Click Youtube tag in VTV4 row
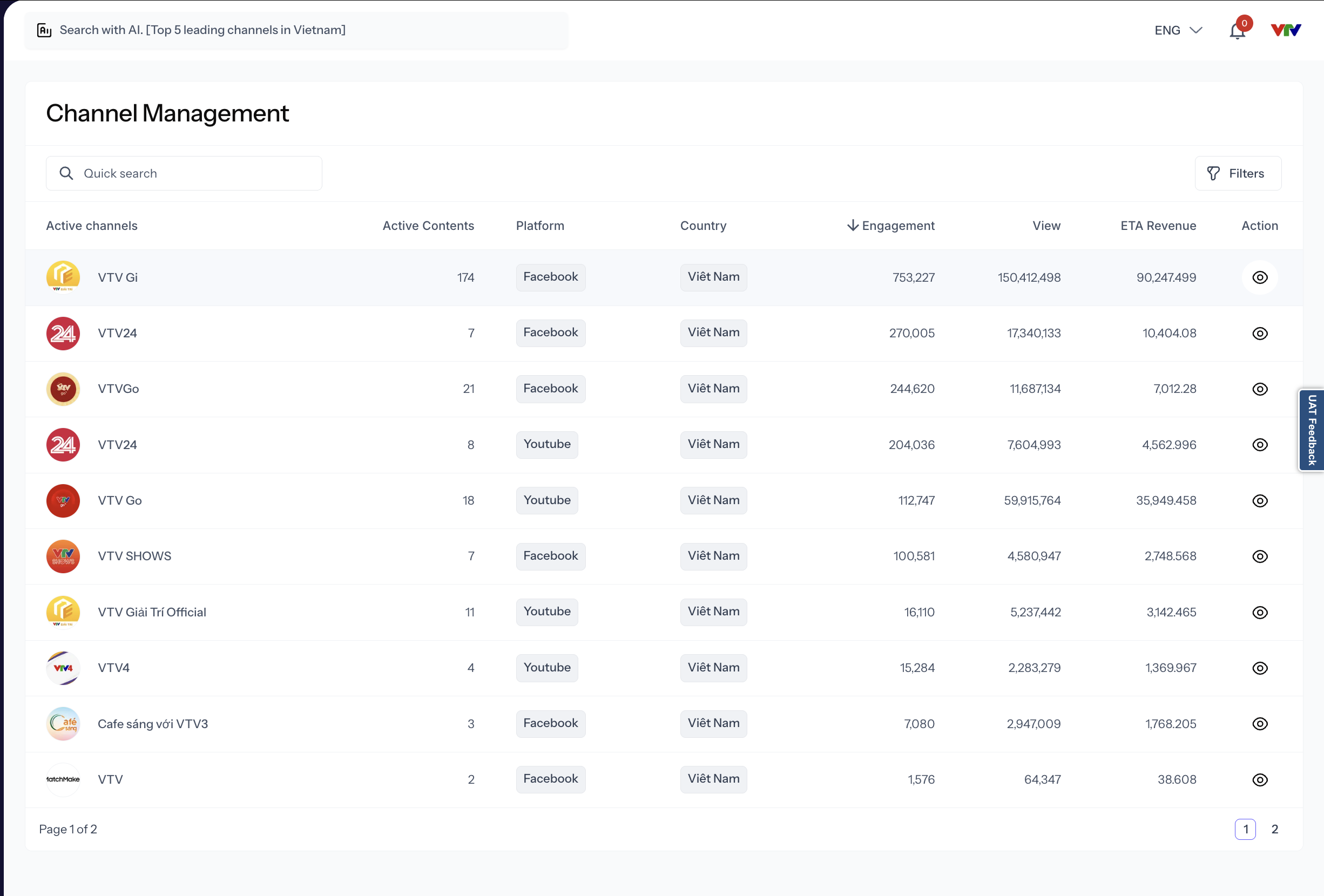 [546, 668]
